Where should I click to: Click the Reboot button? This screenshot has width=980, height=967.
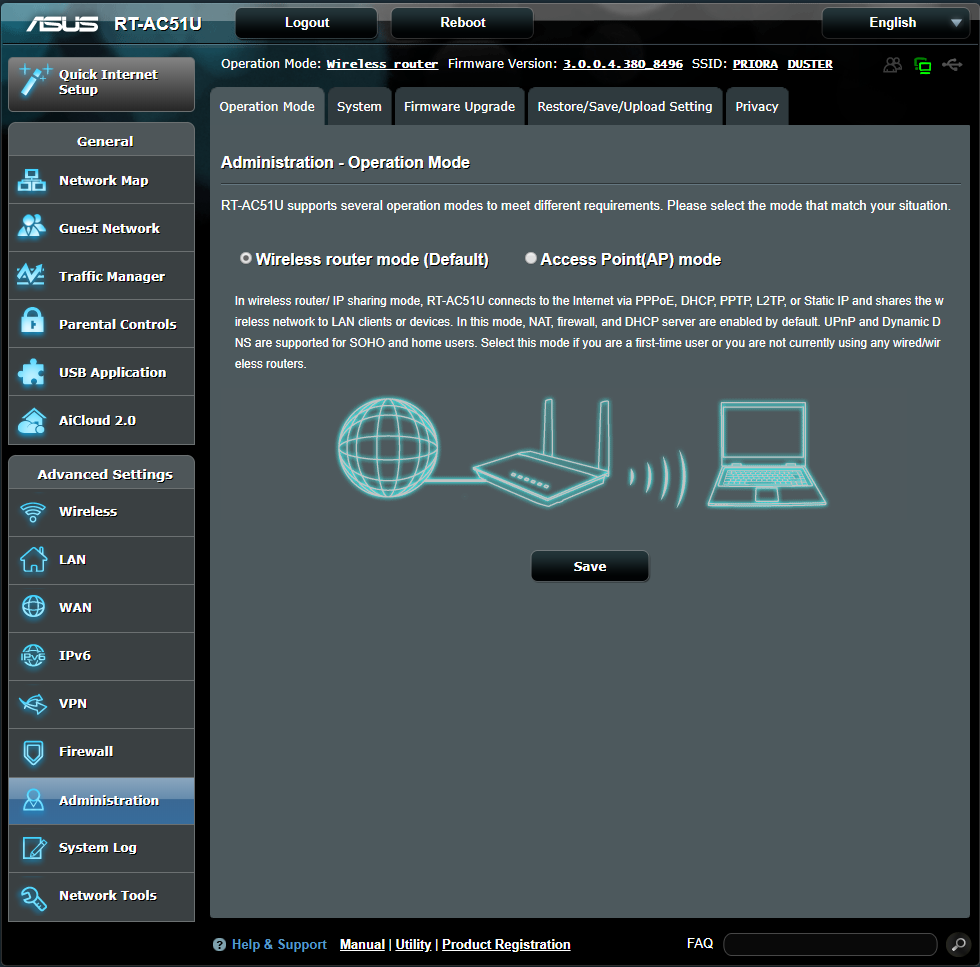pos(462,23)
